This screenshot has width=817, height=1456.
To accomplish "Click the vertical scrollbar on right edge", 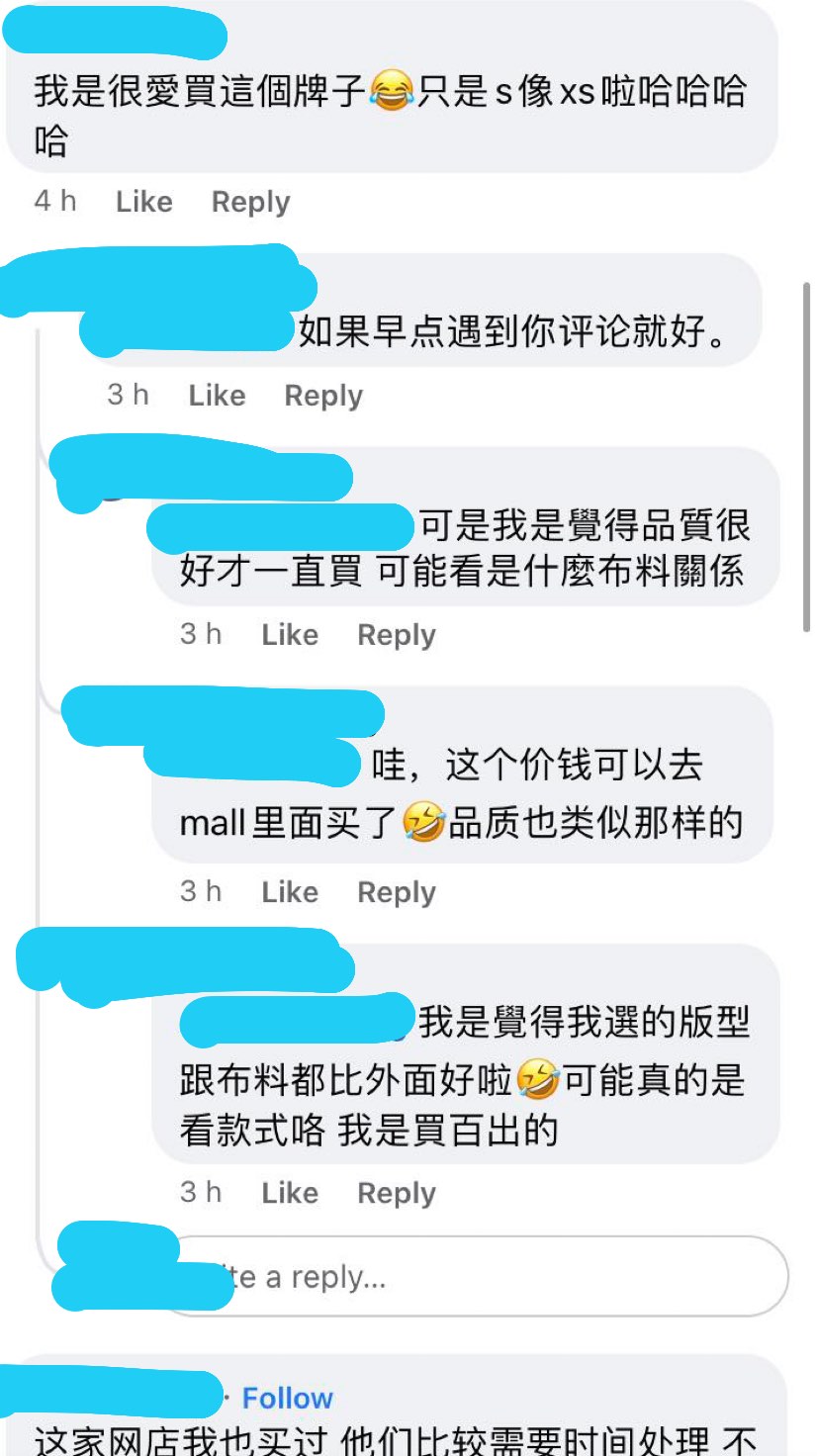I will (807, 457).
